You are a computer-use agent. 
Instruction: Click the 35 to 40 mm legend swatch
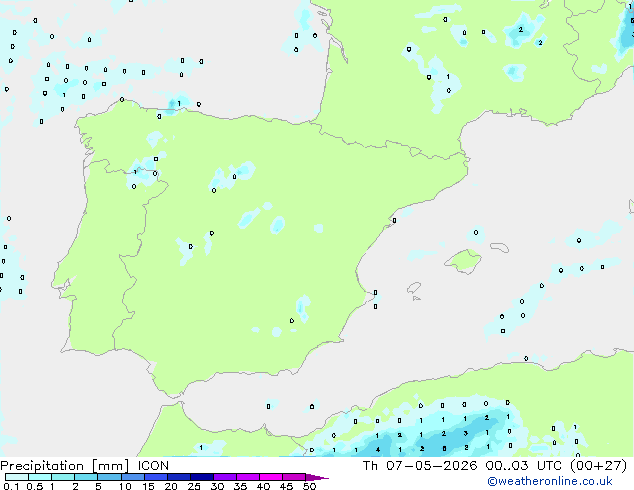click(248, 477)
